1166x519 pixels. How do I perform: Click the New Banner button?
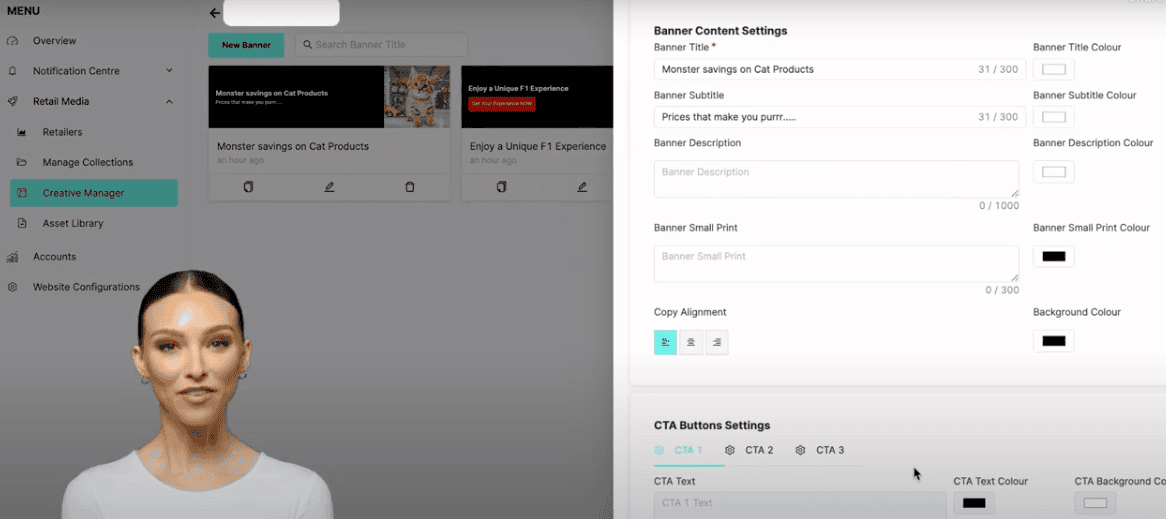[x=246, y=45]
